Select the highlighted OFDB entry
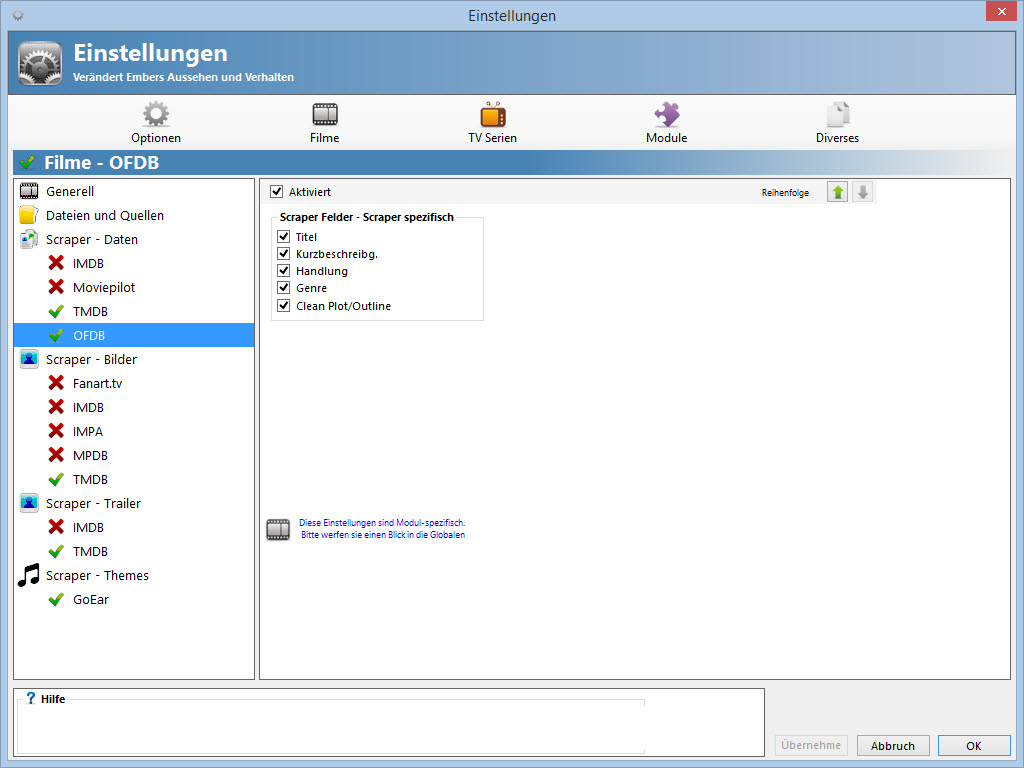The width and height of the screenshot is (1024, 768). tap(89, 335)
